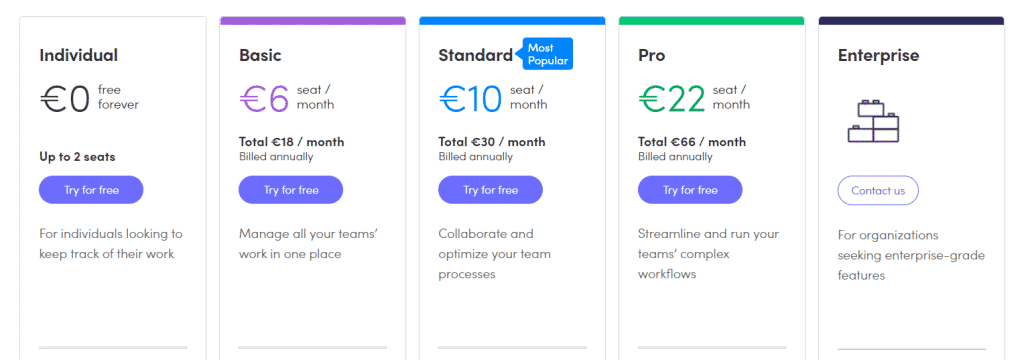Image resolution: width=1024 pixels, height=360 pixels.
Task: Click the green bar atop Pro card
Action: (x=712, y=21)
